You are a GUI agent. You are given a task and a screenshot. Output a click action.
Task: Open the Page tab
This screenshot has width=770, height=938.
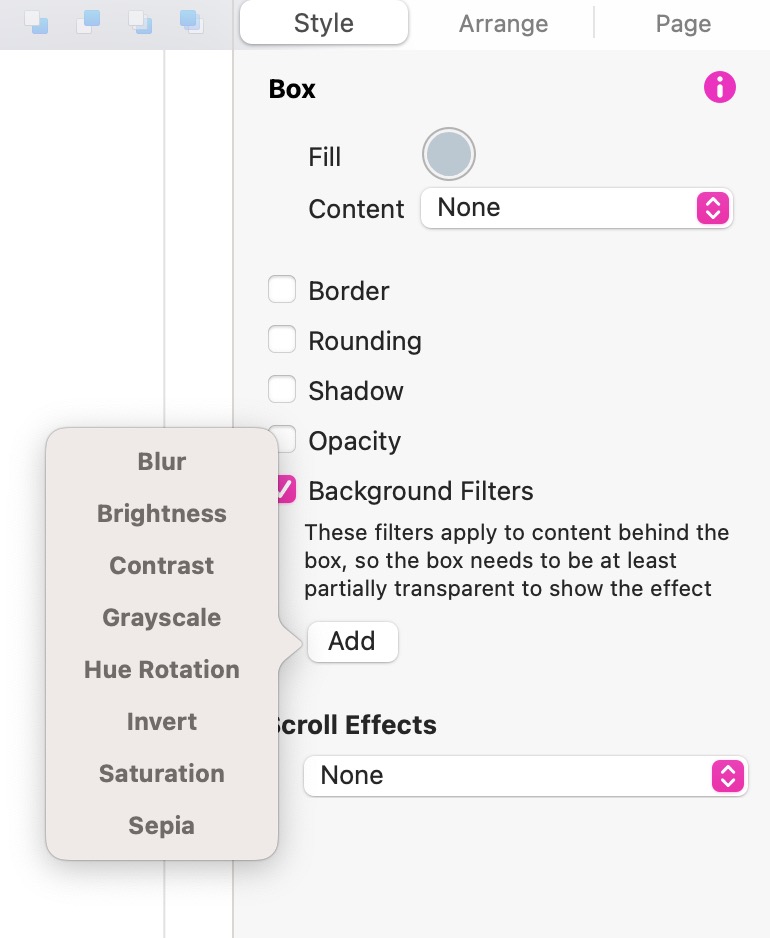coord(683,24)
